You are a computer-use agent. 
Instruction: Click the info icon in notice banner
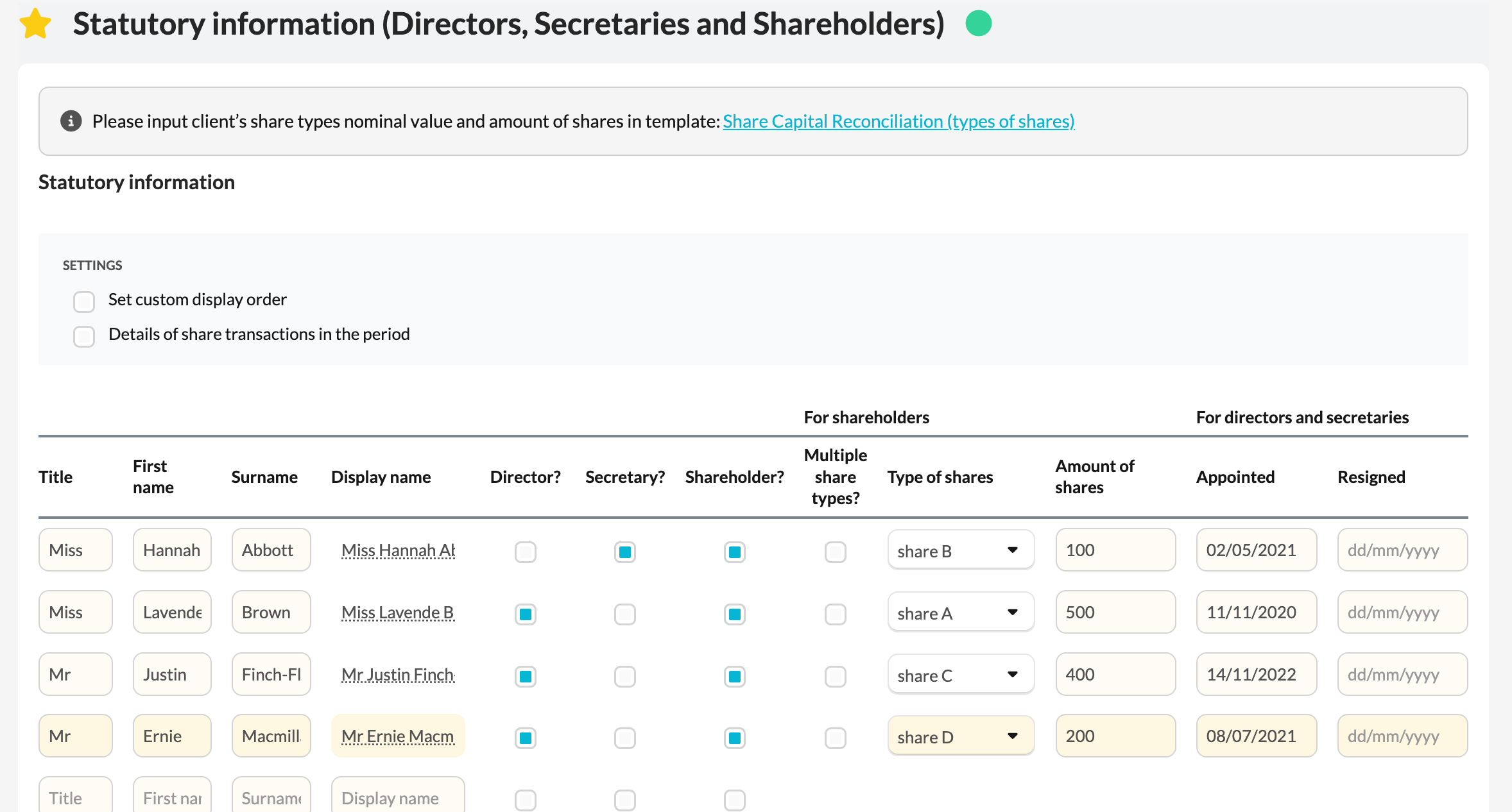pyautogui.click(x=71, y=121)
